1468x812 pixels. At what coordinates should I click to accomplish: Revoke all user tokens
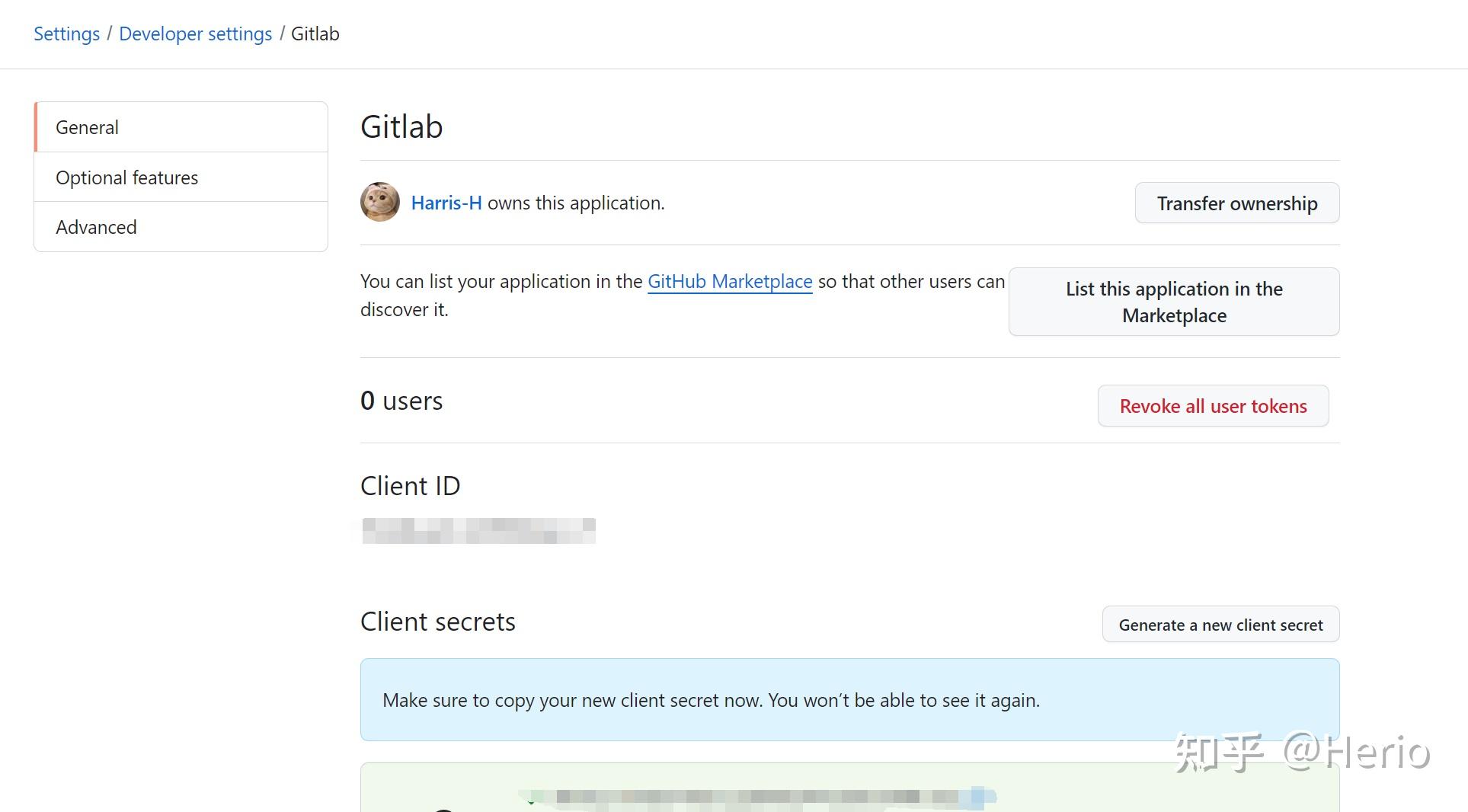click(x=1212, y=406)
